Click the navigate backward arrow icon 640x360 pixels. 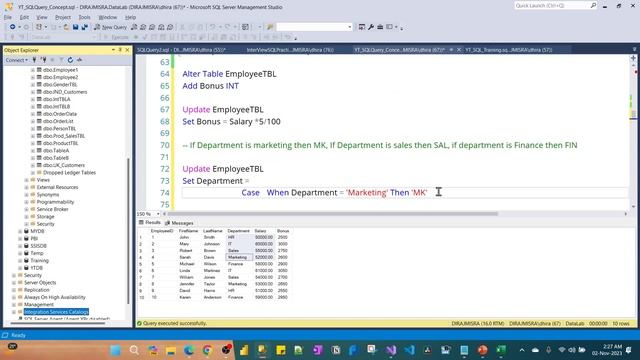pyautogui.click(x=13, y=27)
